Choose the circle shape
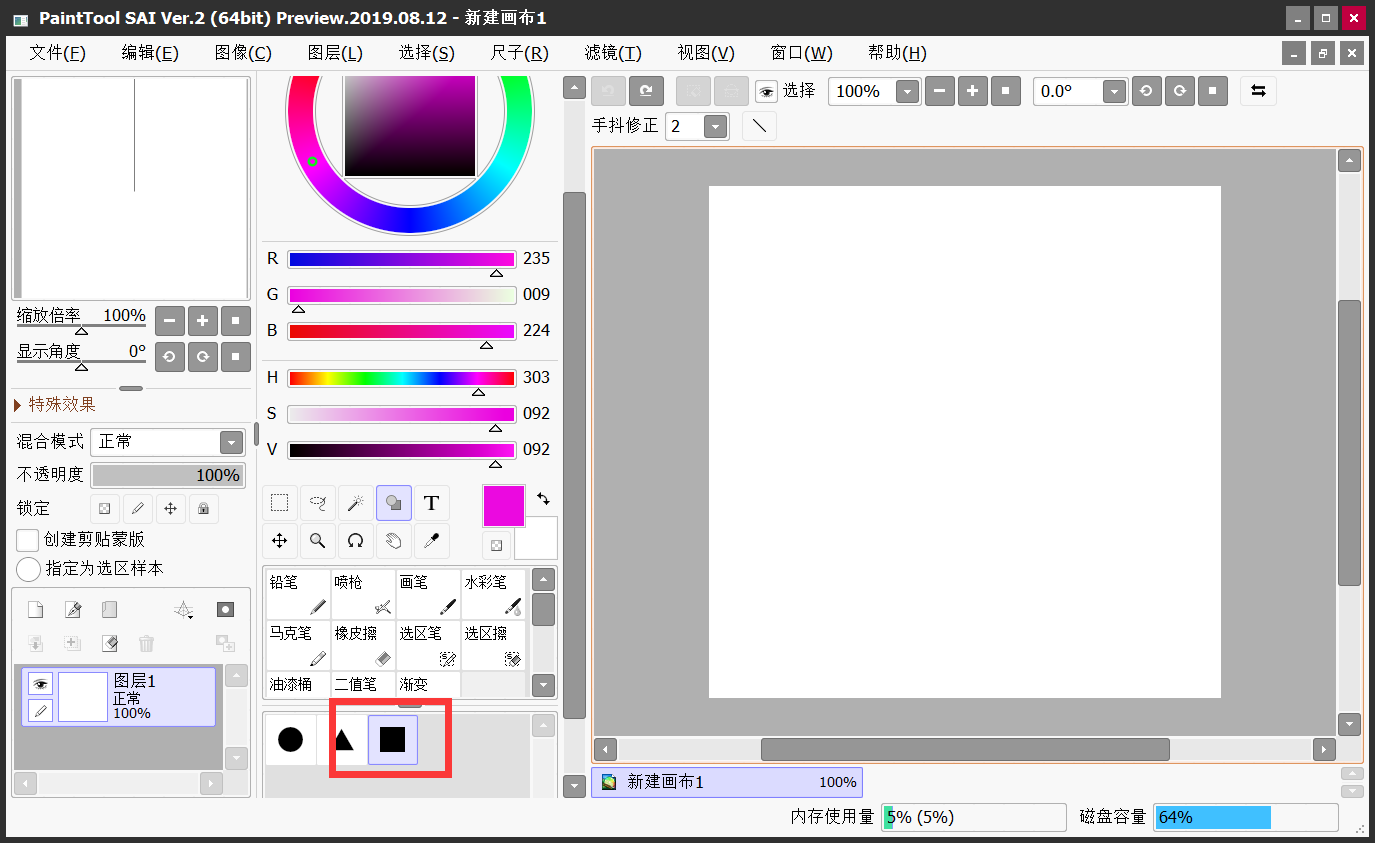Screen dimensions: 1375x843 290,740
